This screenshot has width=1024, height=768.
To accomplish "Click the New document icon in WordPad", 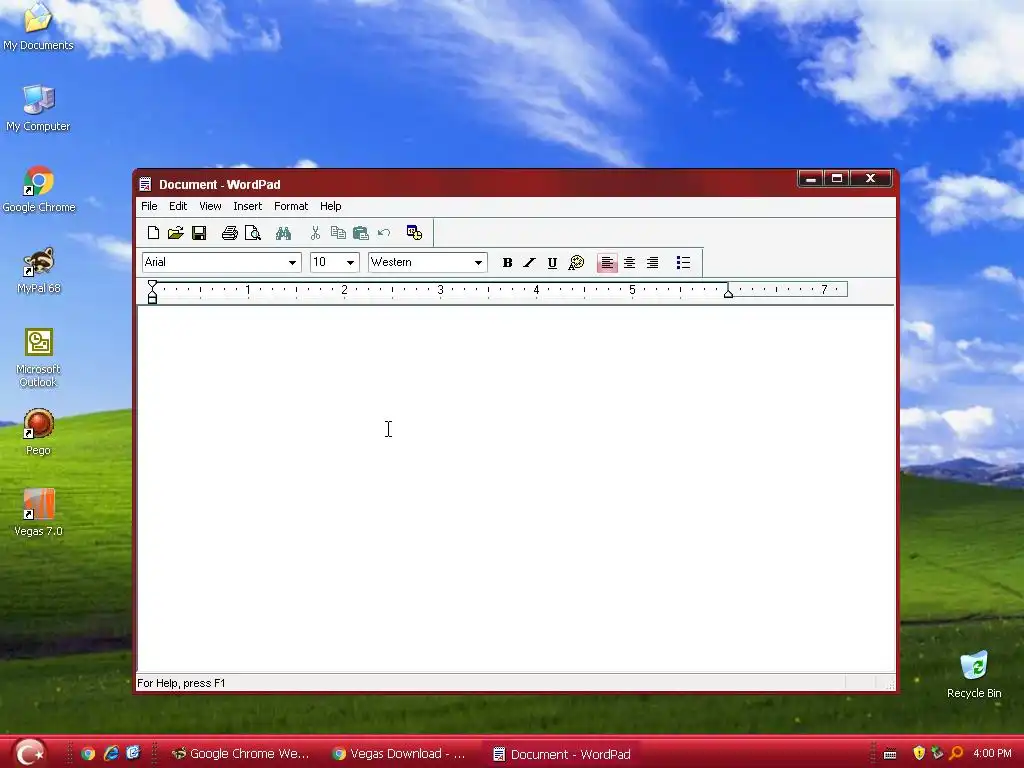I will pyautogui.click(x=153, y=233).
